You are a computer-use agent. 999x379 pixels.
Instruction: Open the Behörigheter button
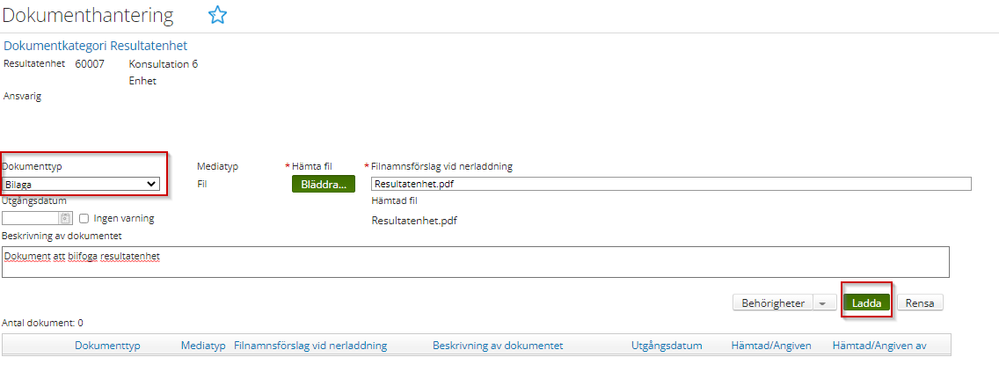(773, 303)
